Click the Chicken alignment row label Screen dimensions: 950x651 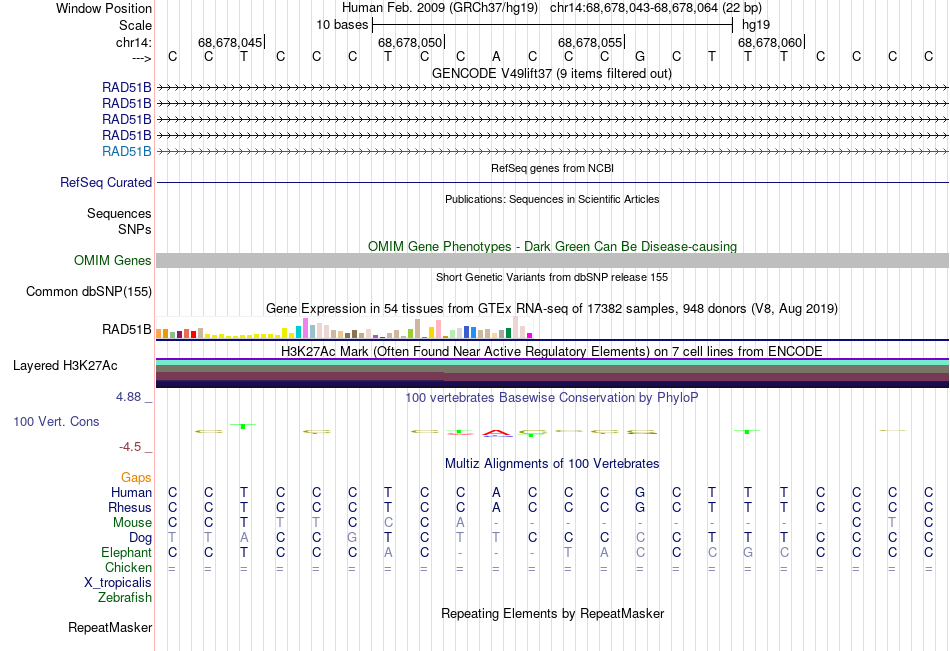(x=128, y=568)
